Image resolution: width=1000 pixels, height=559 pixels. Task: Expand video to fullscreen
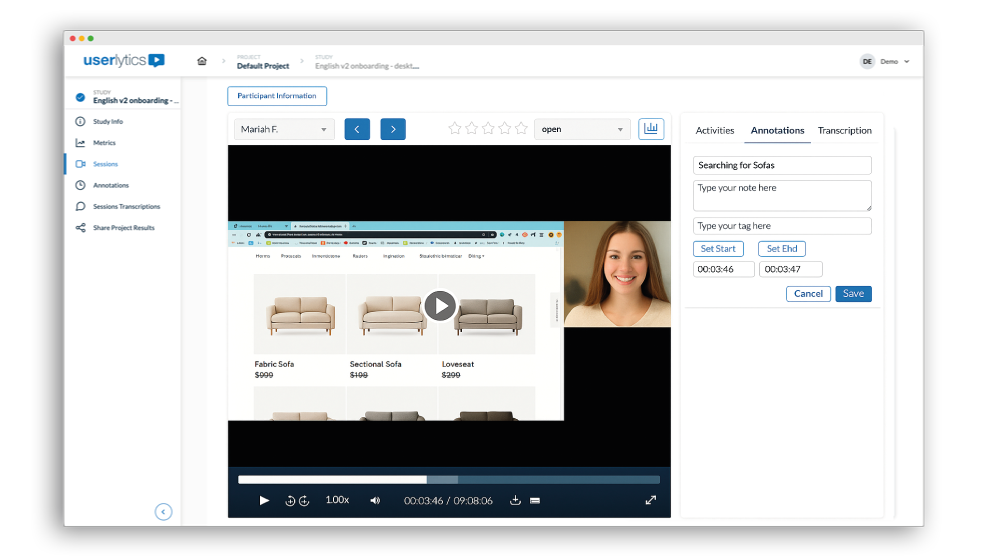(x=651, y=500)
